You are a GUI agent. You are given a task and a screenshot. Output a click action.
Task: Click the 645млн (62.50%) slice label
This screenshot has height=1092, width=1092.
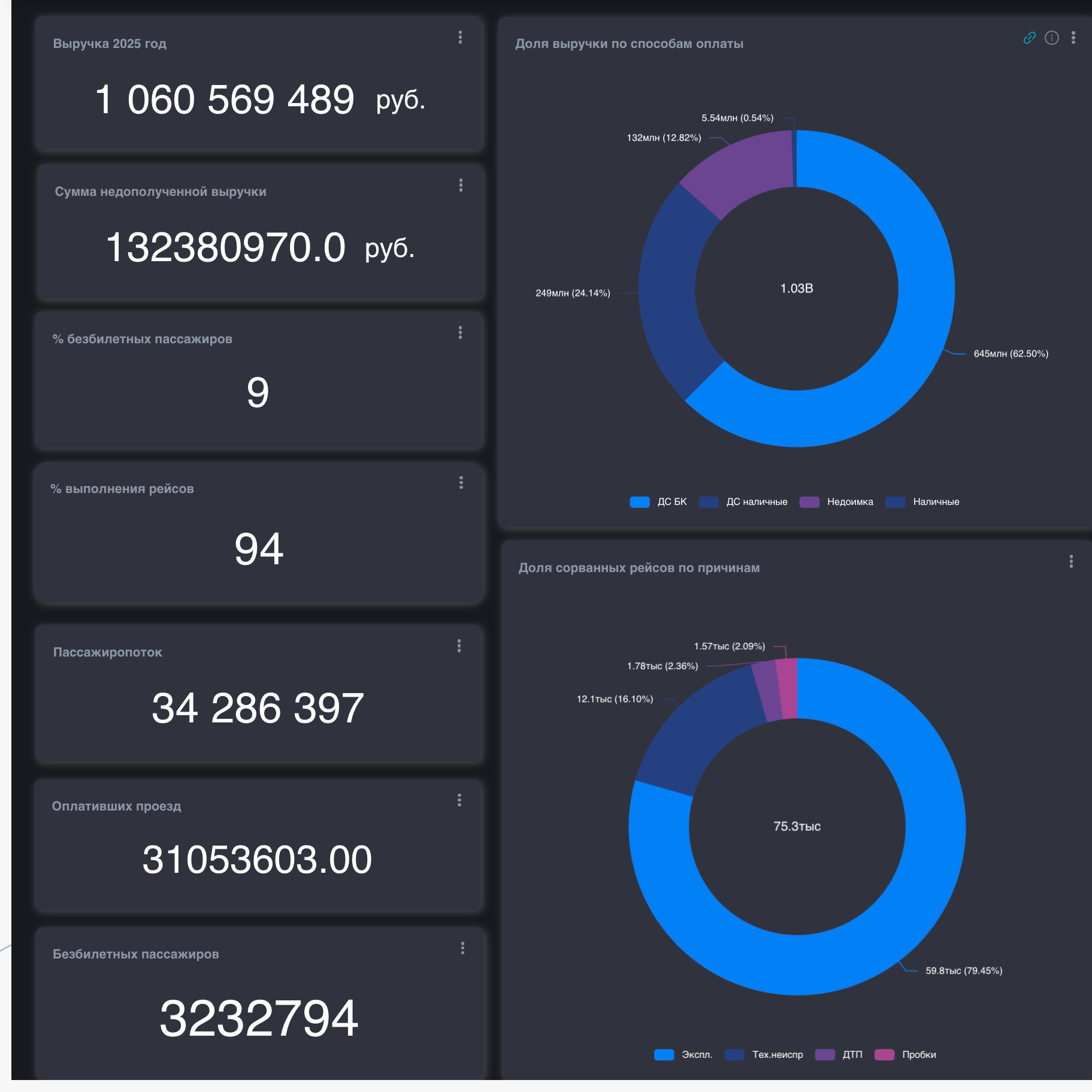1011,354
